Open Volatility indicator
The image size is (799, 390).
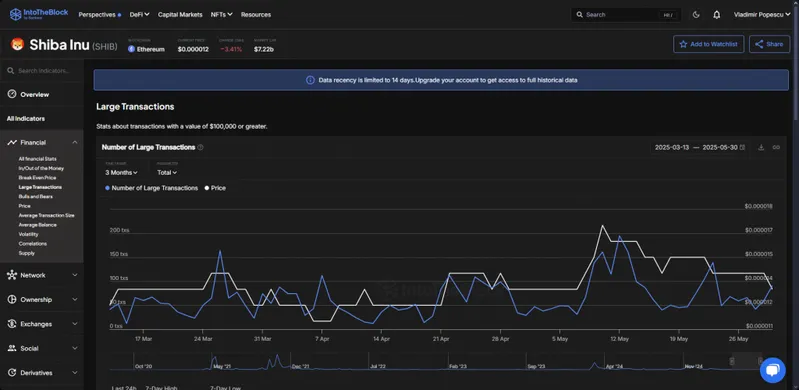pyautogui.click(x=29, y=235)
